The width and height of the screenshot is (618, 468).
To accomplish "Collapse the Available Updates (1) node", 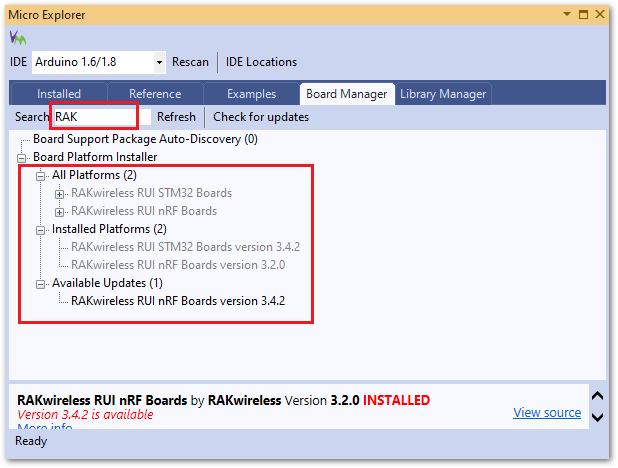I will point(41,284).
